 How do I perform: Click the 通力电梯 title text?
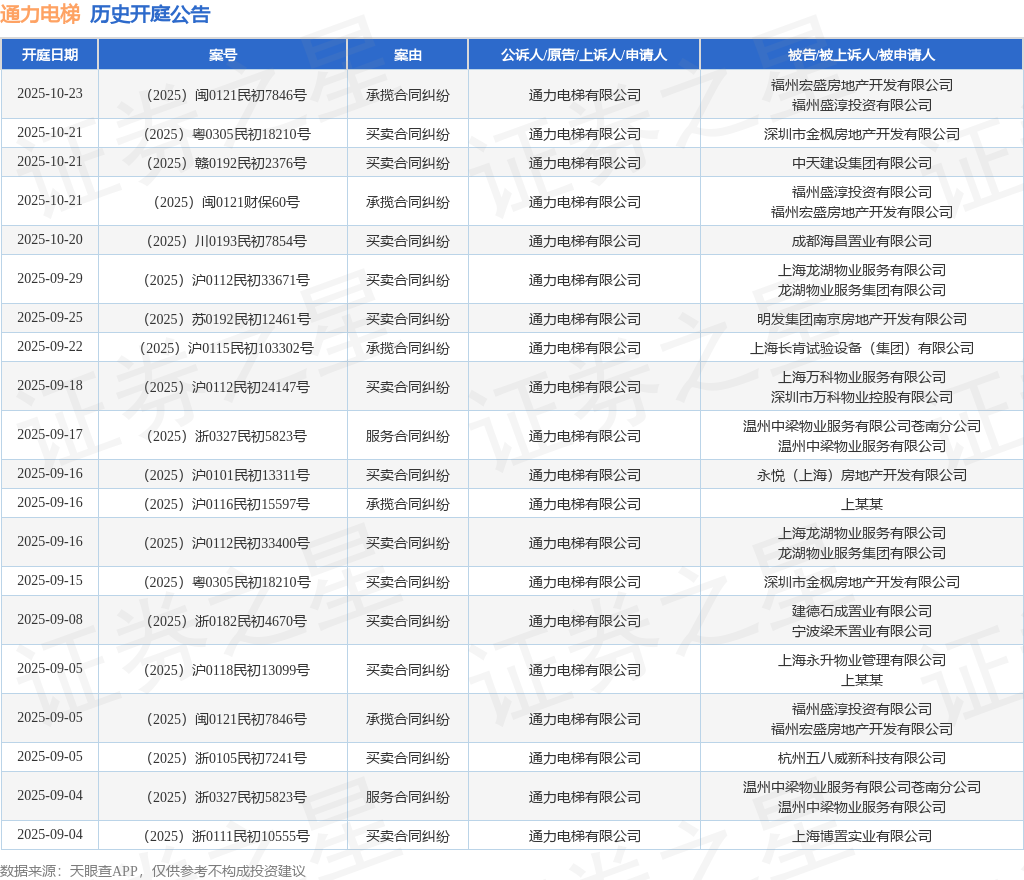pos(40,14)
